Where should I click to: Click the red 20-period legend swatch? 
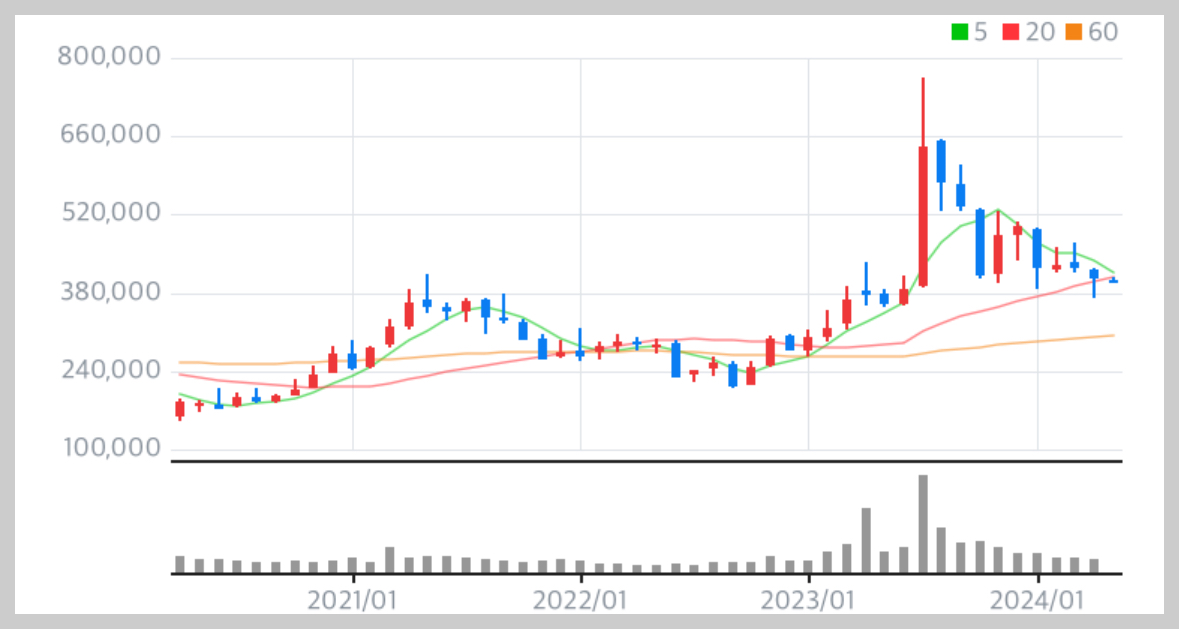click(x=1011, y=32)
